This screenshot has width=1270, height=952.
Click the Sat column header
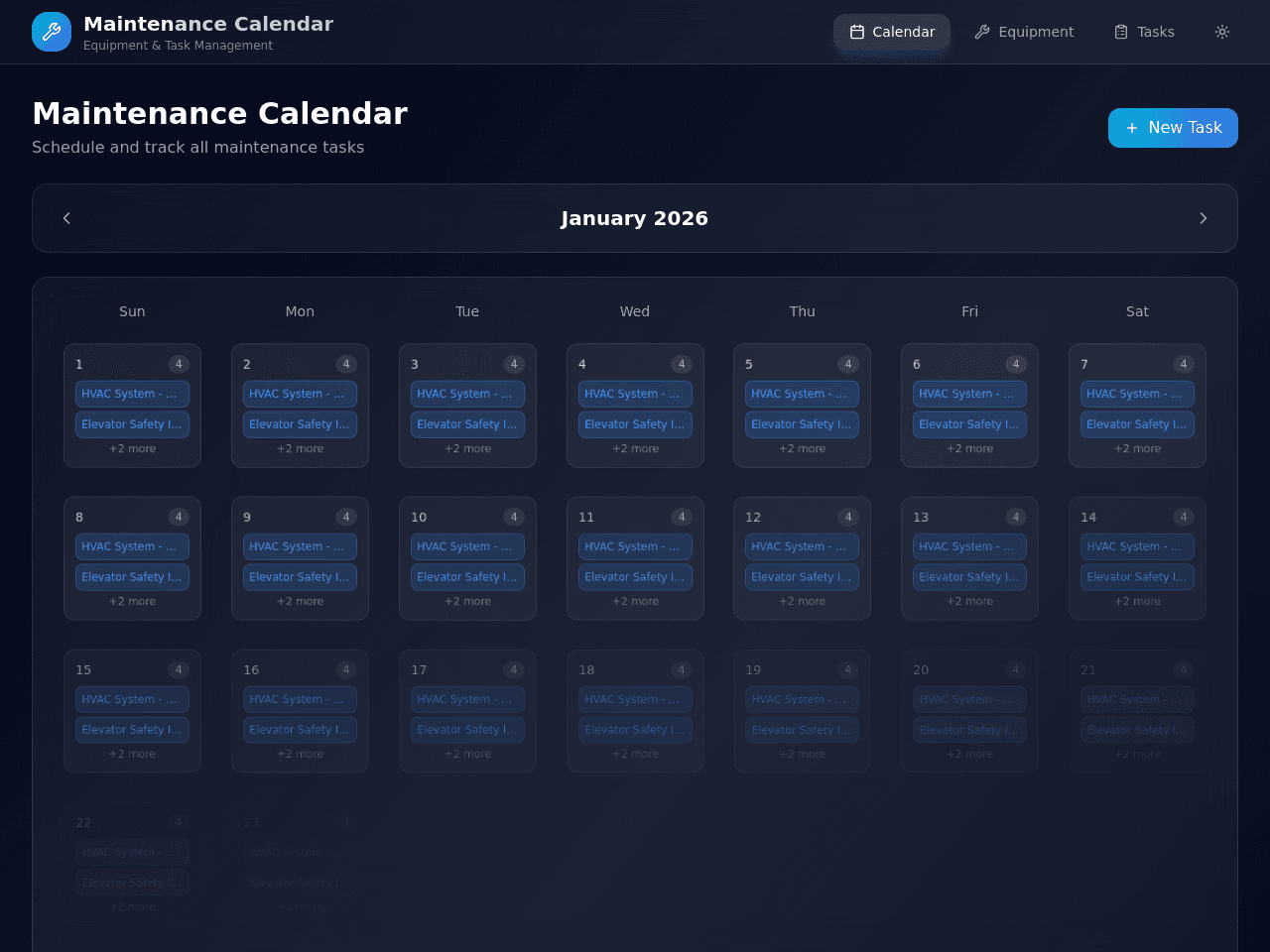pos(1137,311)
